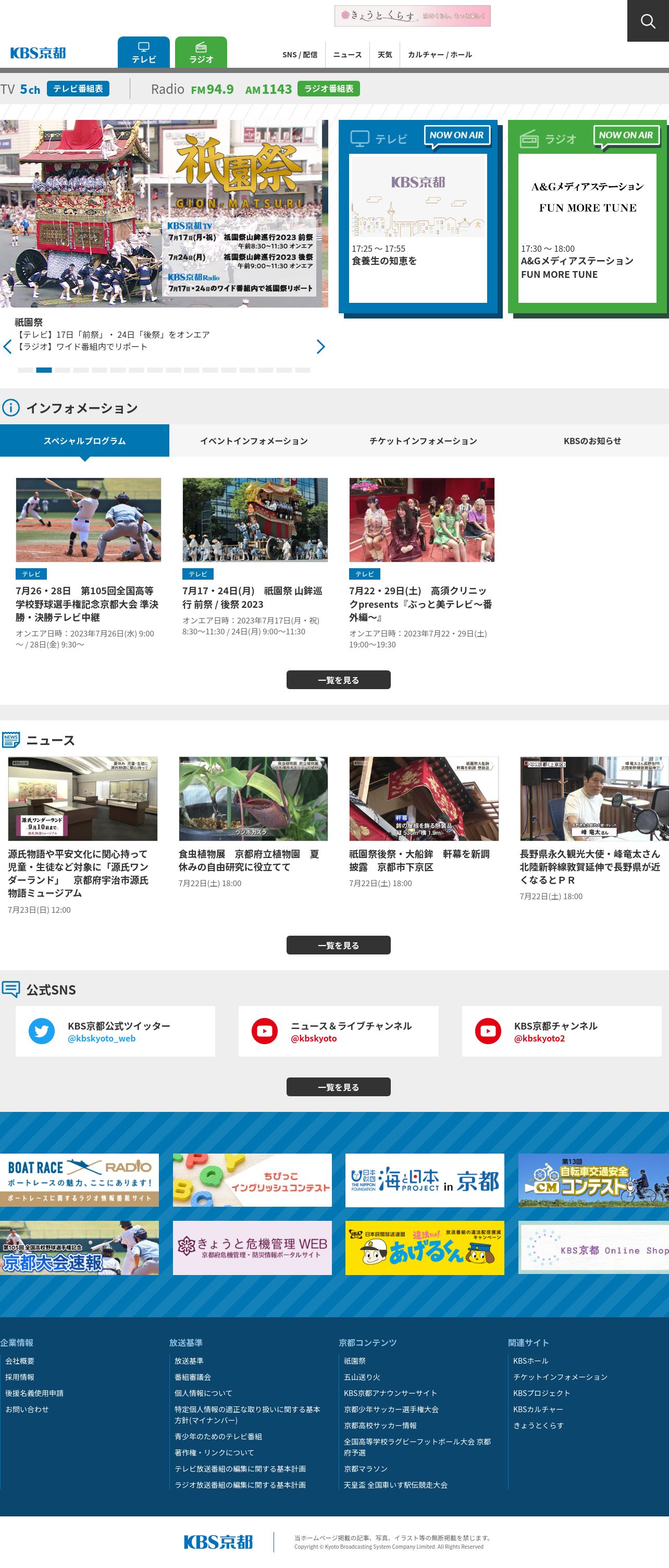Click the radio icon in on-air panel
The height and width of the screenshot is (1568, 669).
pyautogui.click(x=528, y=139)
